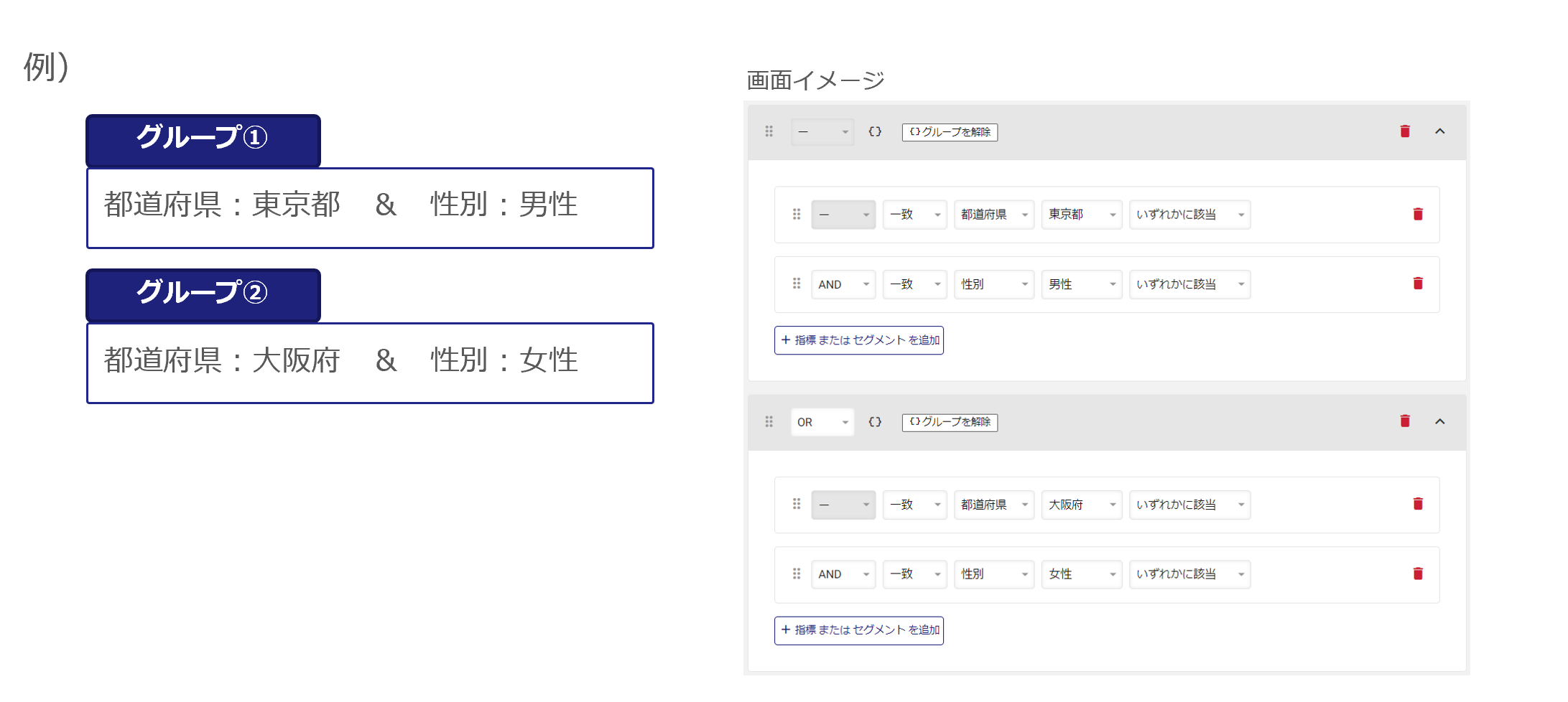Remove the 東京都 condition row via trash icon

(1418, 215)
